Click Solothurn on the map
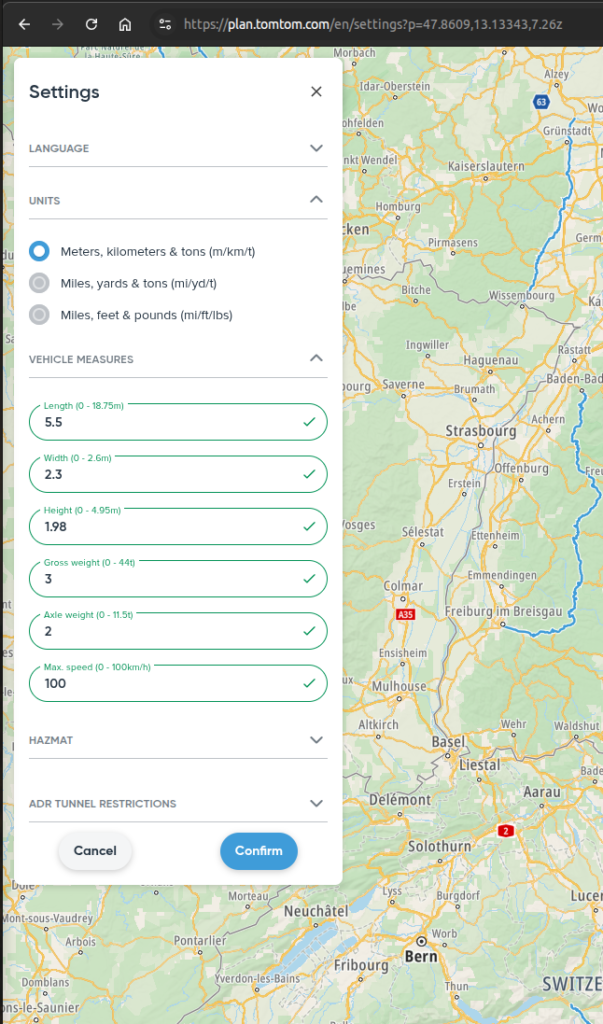Screen dimensions: 603x1024 pos(440,846)
